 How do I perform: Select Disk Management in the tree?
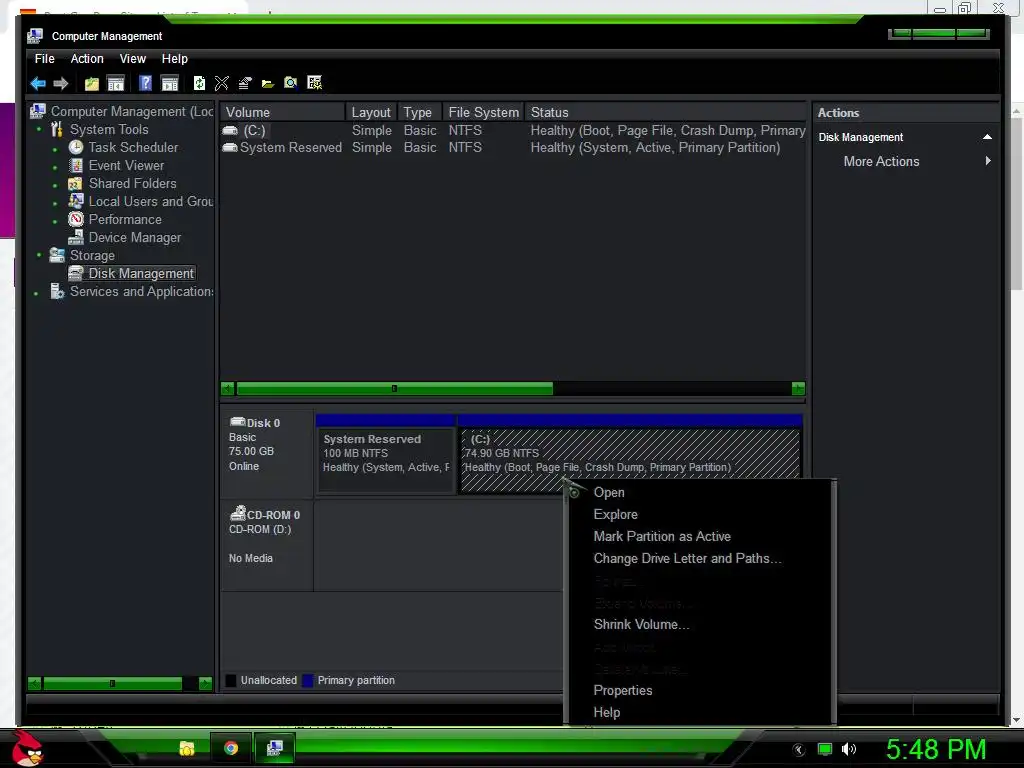(x=141, y=274)
